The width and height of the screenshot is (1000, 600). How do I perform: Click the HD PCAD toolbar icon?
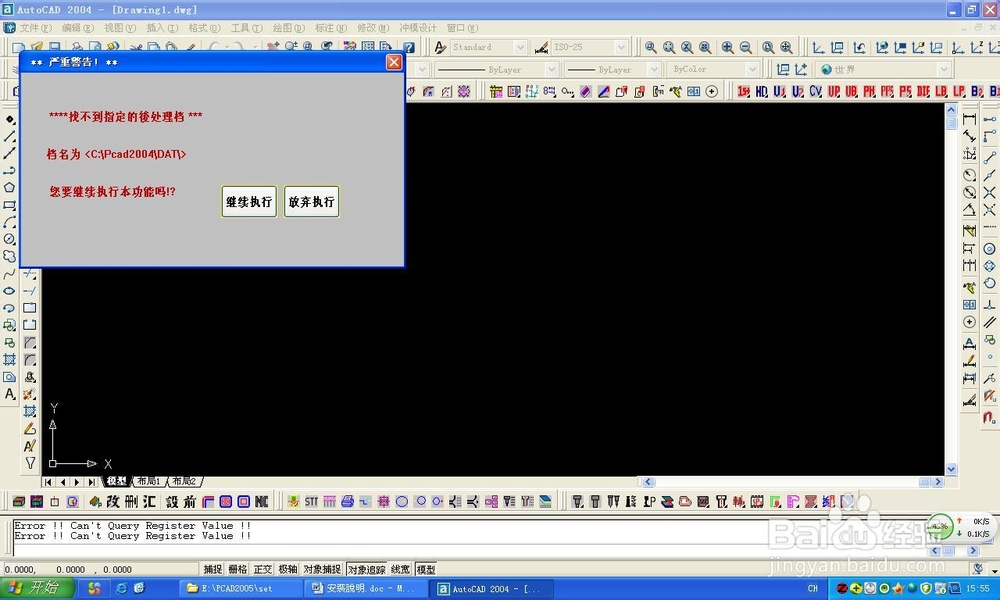pyautogui.click(x=761, y=92)
